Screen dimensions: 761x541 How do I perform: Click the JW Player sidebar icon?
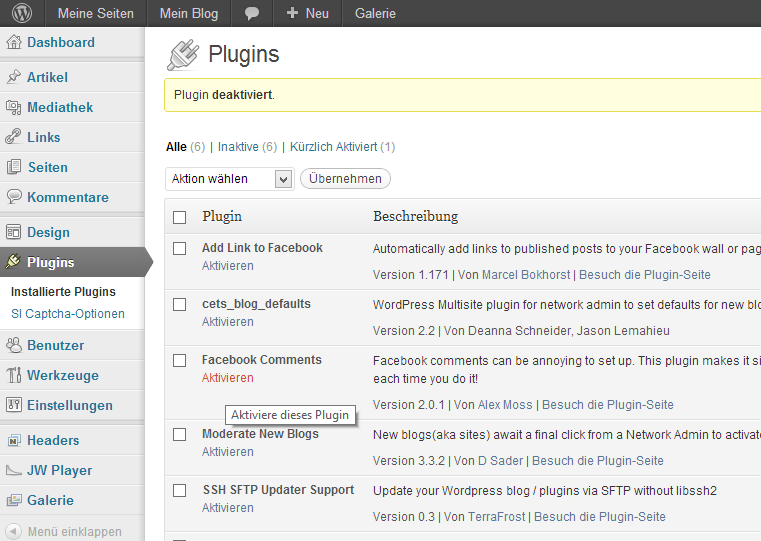click(x=14, y=470)
